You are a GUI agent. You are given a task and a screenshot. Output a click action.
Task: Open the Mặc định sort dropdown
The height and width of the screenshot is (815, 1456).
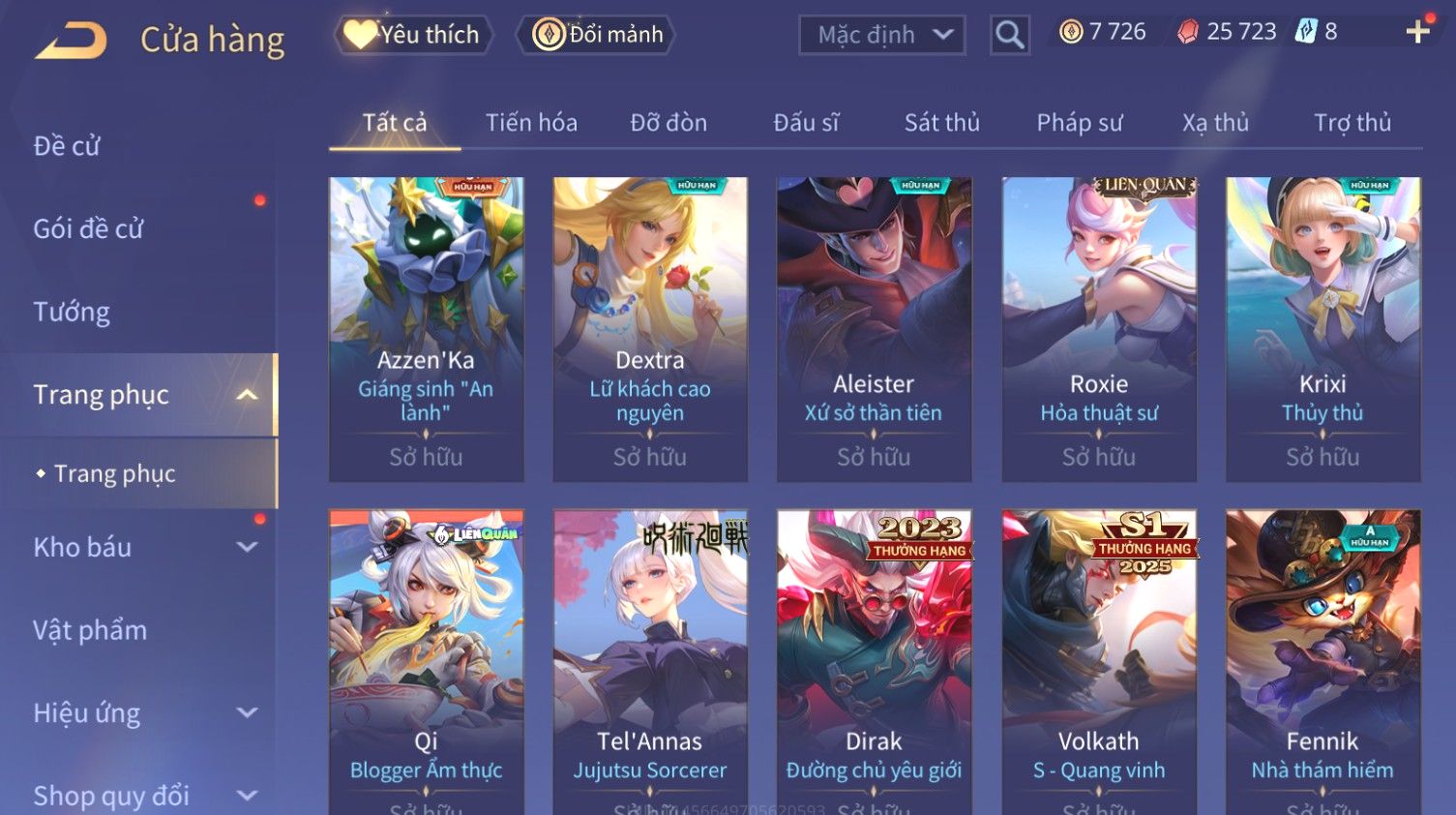[882, 35]
